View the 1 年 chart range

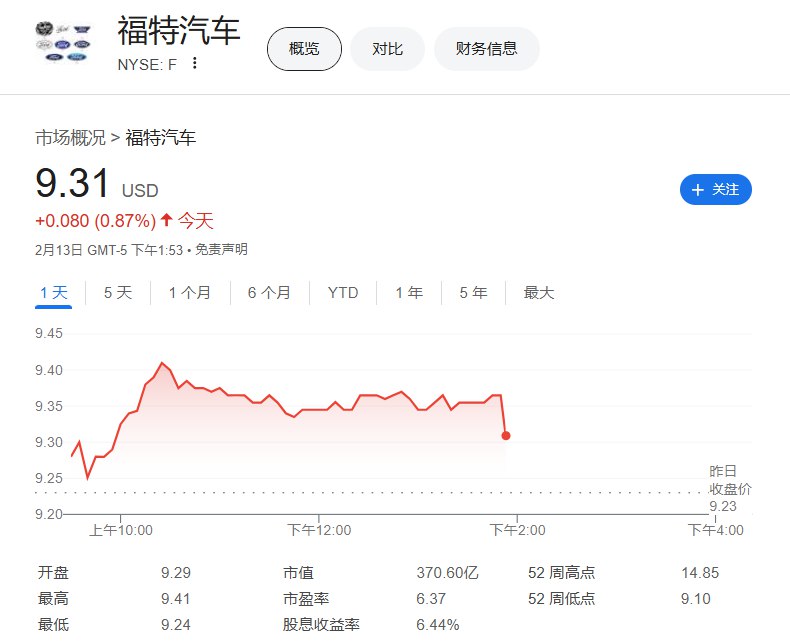tap(409, 293)
